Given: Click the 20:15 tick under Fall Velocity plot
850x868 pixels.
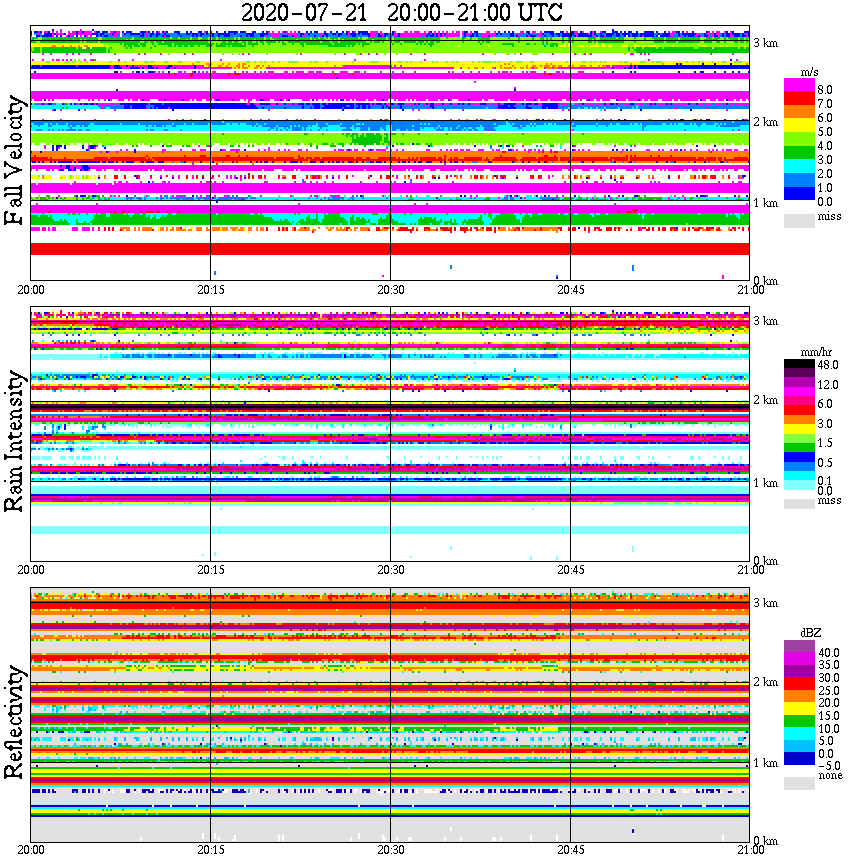Looking at the screenshot, I should click(x=211, y=290).
